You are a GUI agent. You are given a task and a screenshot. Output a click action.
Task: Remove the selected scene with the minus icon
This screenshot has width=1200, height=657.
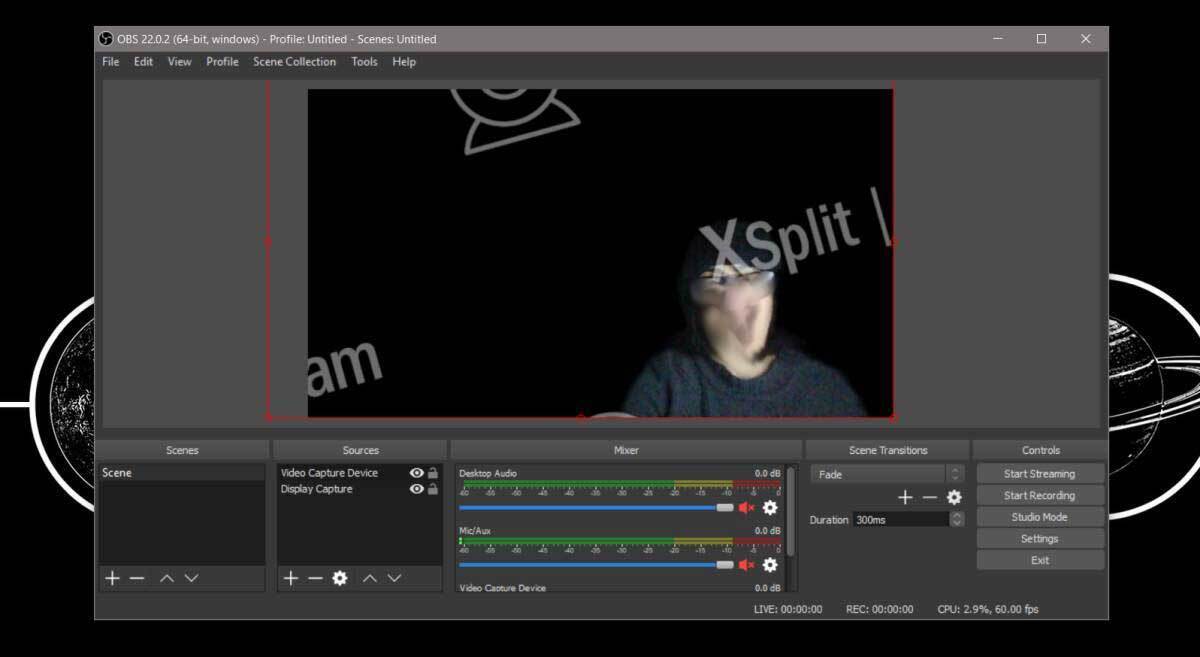[137, 578]
